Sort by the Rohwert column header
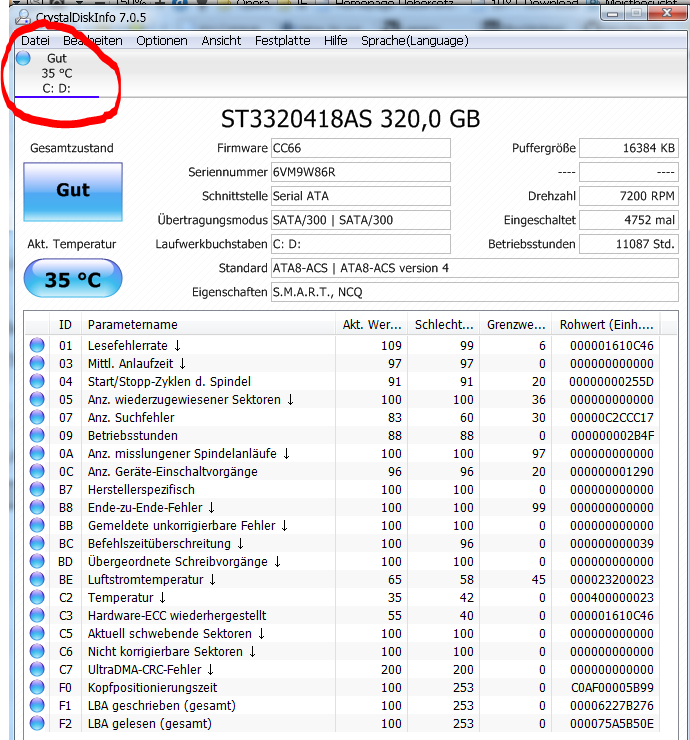The width and height of the screenshot is (690, 740). 606,325
